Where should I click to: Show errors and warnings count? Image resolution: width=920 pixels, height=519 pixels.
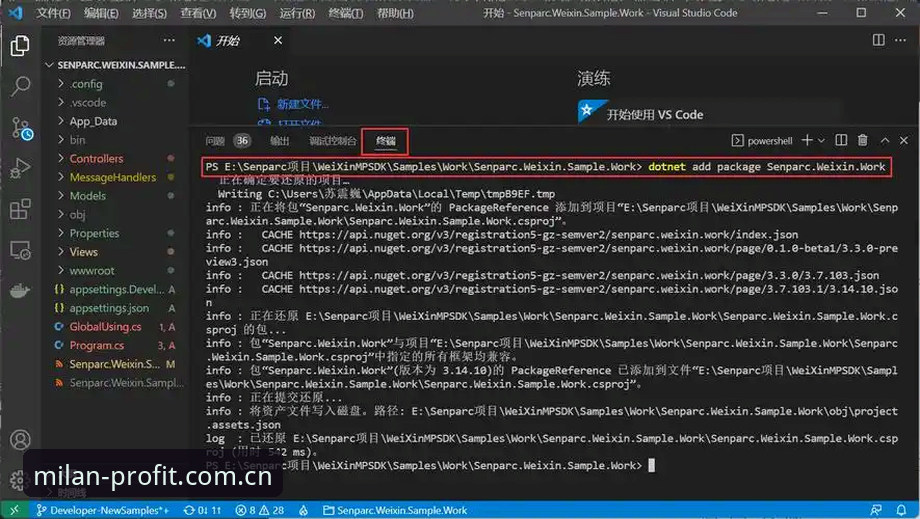click(x=260, y=510)
